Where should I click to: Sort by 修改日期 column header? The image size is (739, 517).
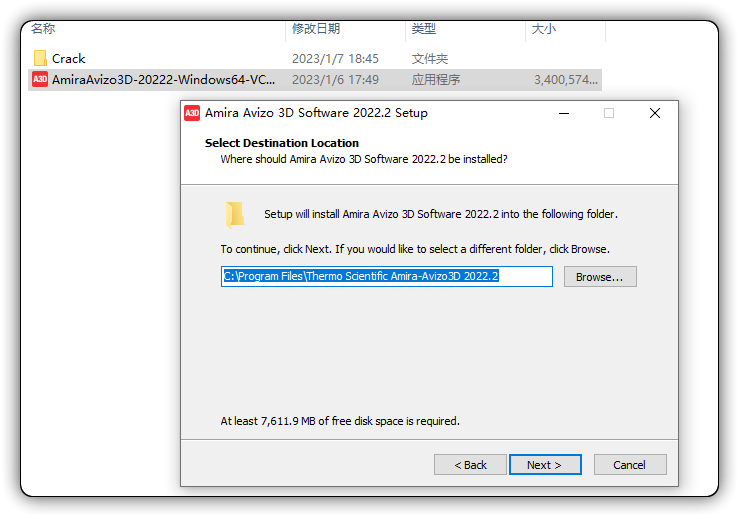(x=316, y=29)
